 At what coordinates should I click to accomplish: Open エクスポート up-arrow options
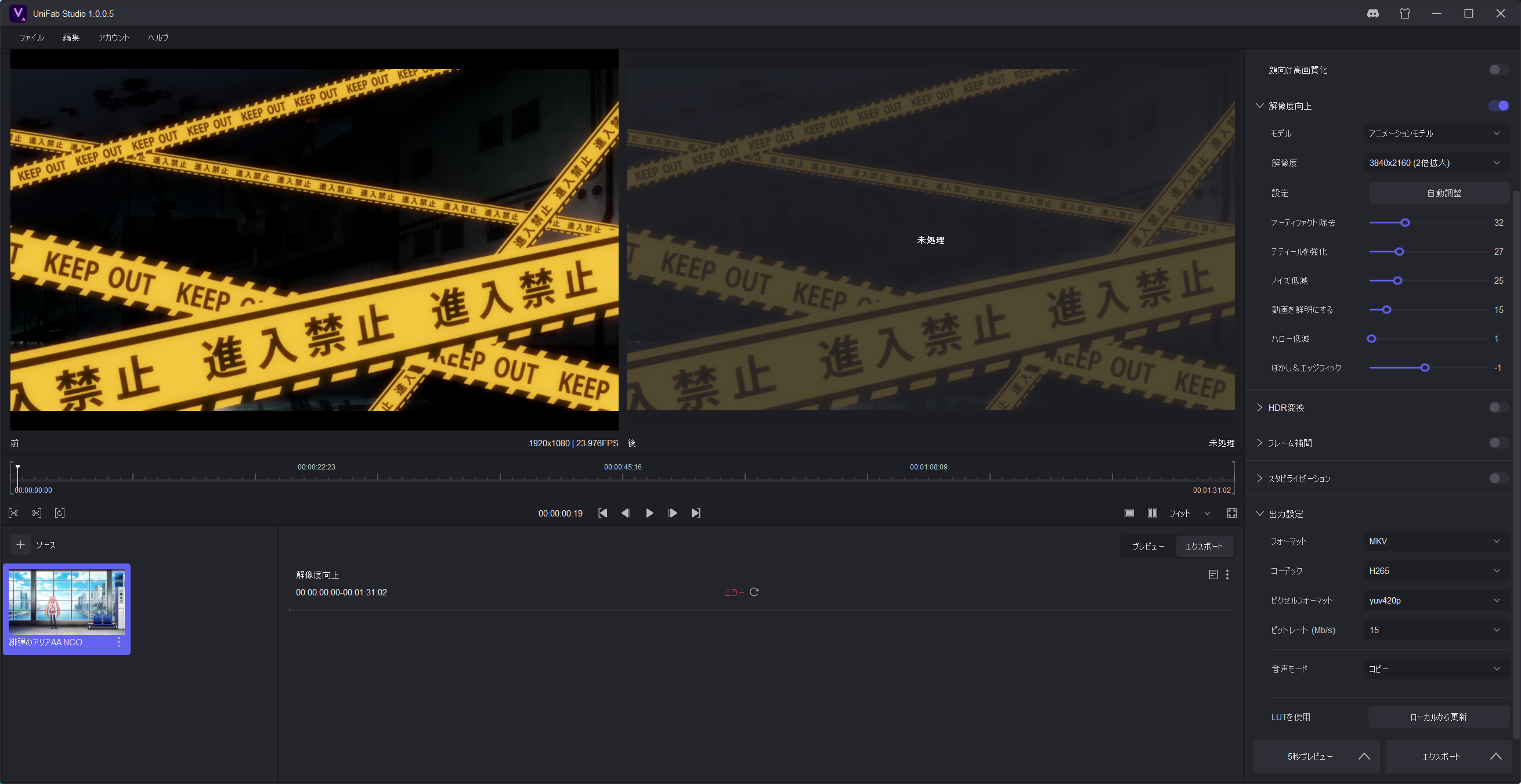click(1495, 756)
